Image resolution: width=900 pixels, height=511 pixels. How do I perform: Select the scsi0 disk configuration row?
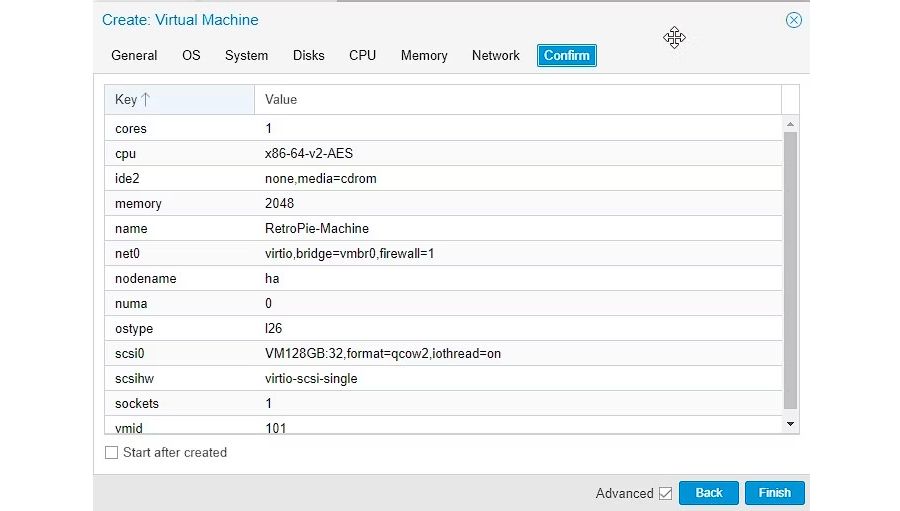tap(382, 354)
